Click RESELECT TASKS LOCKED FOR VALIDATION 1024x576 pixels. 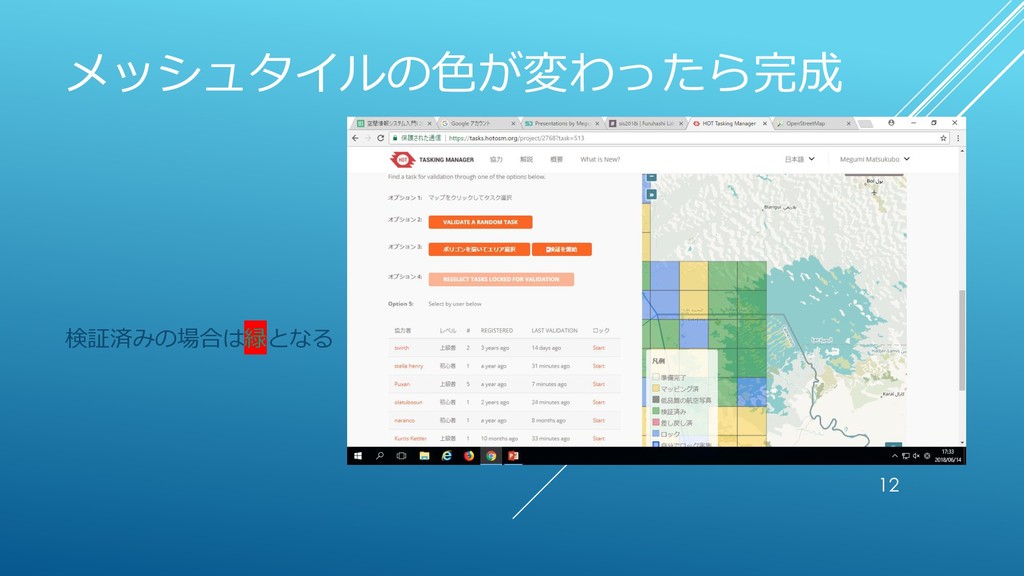(x=501, y=280)
